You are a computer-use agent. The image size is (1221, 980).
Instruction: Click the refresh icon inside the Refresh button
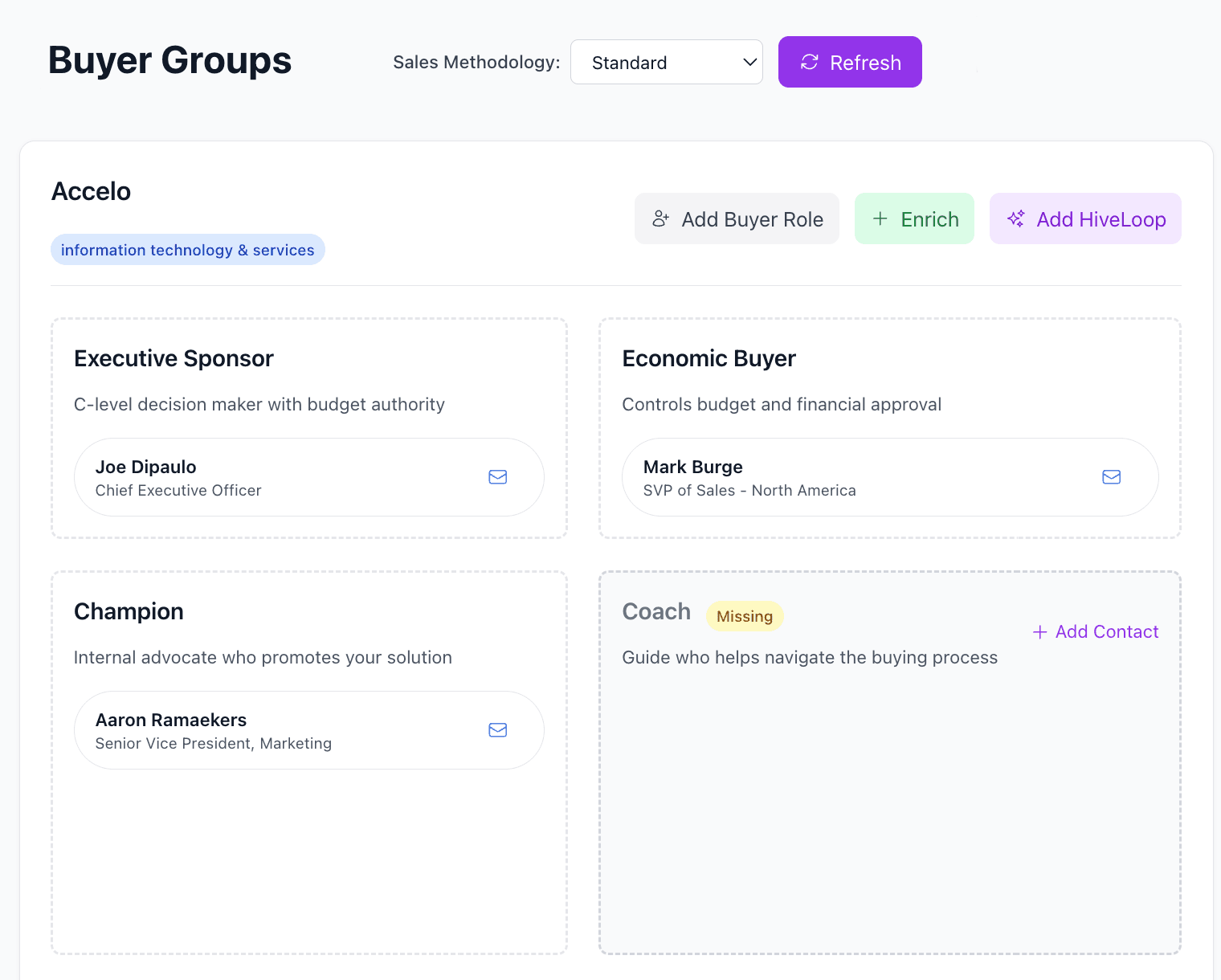coord(809,62)
